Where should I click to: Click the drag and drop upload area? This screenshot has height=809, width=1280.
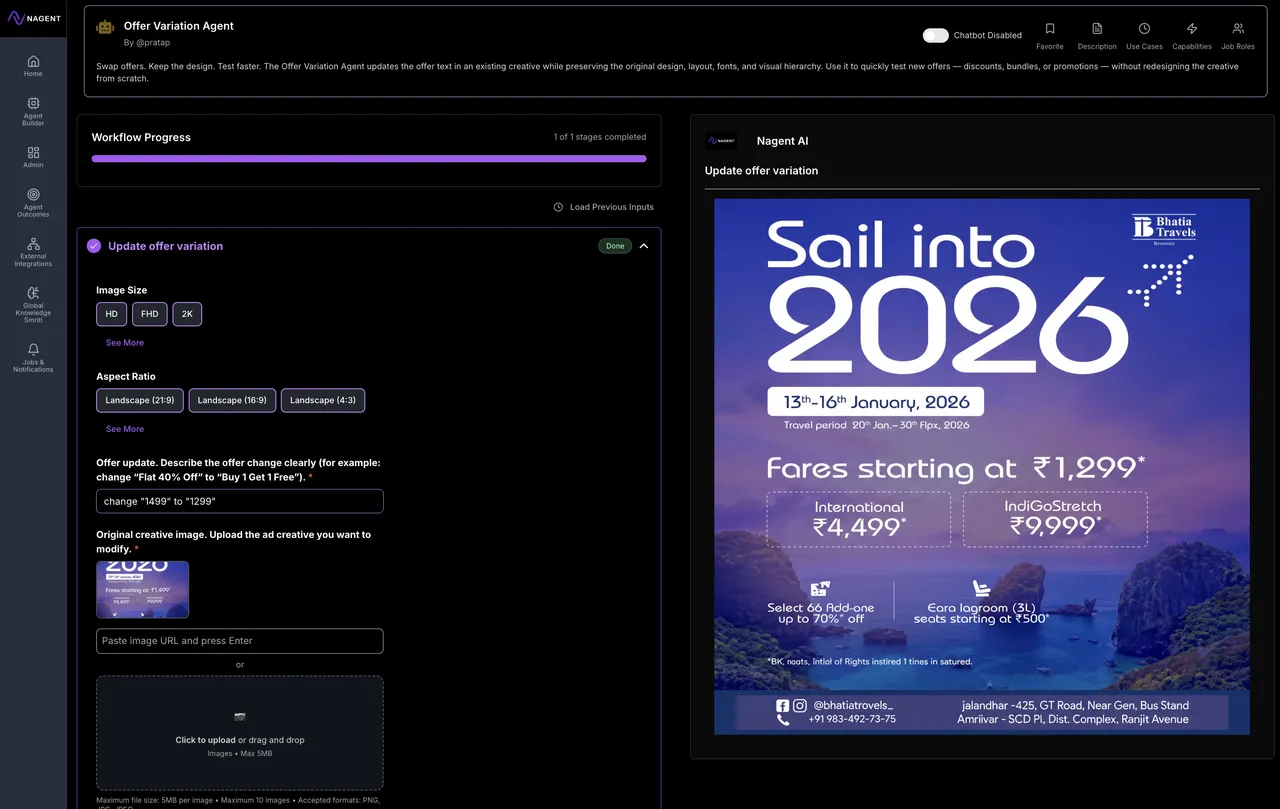pyautogui.click(x=240, y=733)
